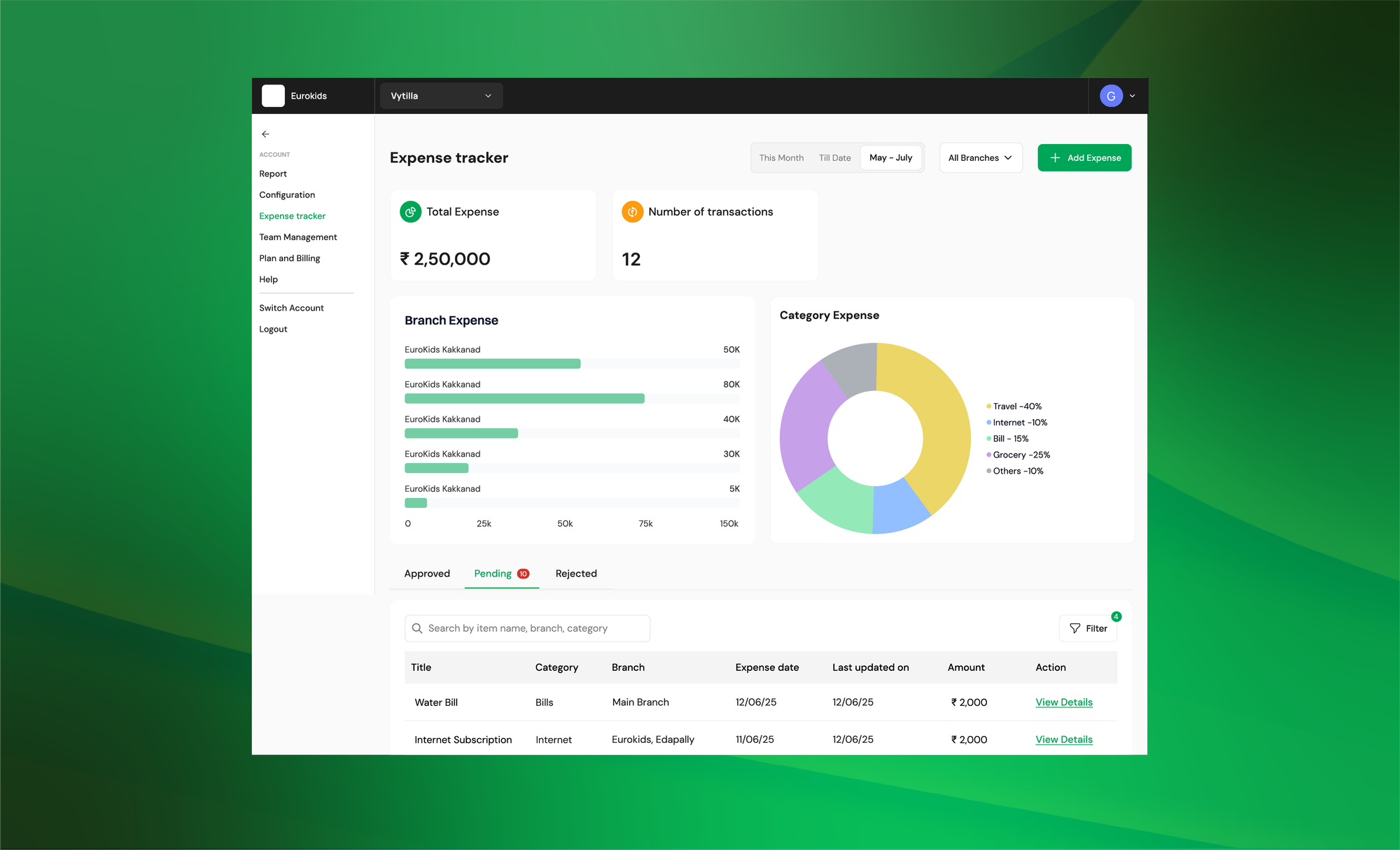Select the Till Date time filter
Viewport: 1400px width, 850px height.
point(834,157)
